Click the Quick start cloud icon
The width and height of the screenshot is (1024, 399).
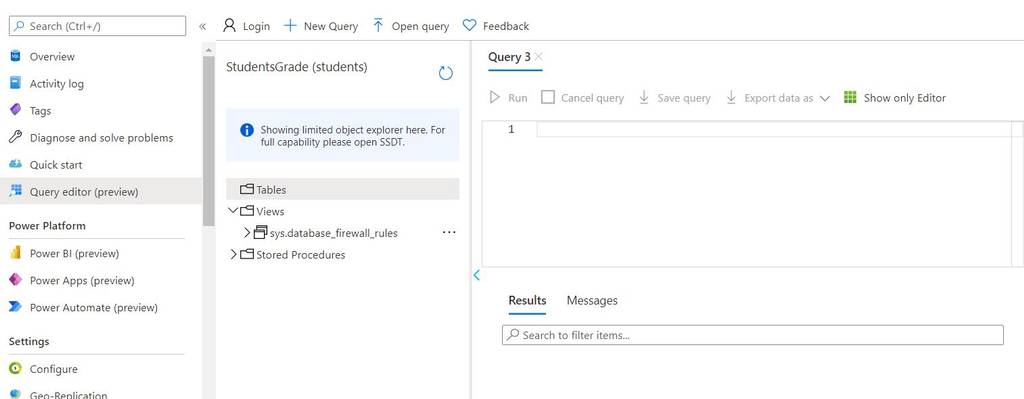tap(16, 165)
